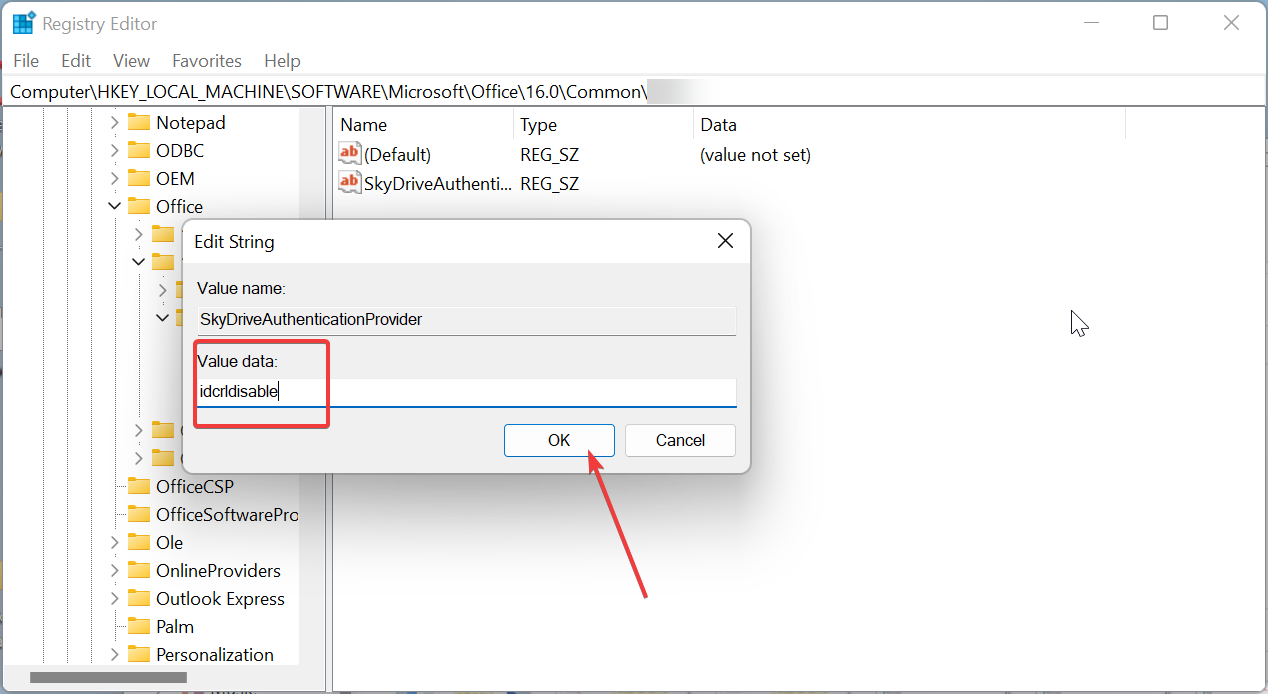Viewport: 1268px width, 694px height.
Task: Select the Outlook Express folder icon
Action: click(x=138, y=599)
